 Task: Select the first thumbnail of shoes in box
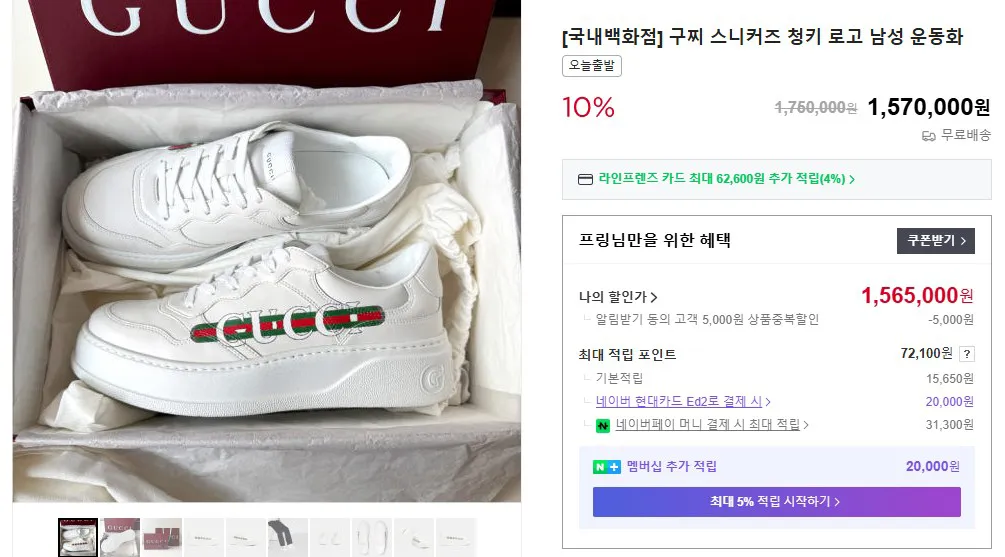coord(78,537)
